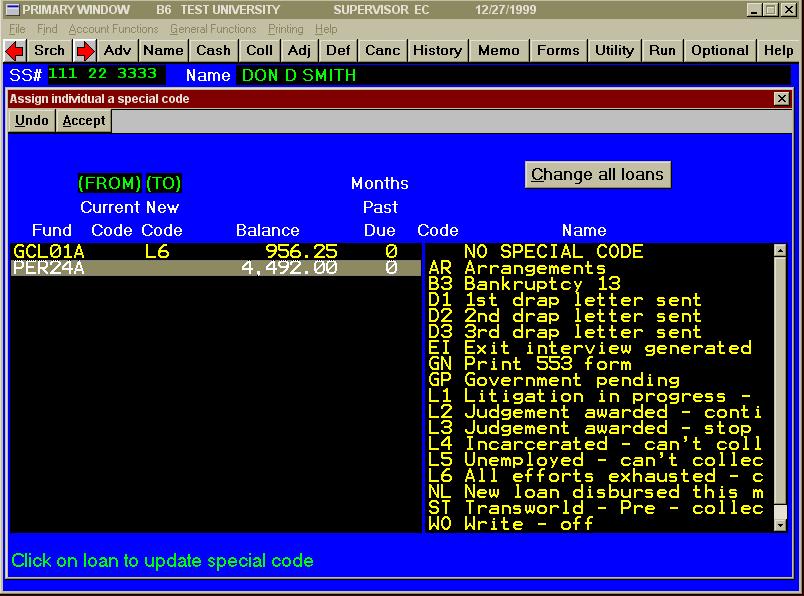Click the SS# field 111 22 3333

click(106, 74)
